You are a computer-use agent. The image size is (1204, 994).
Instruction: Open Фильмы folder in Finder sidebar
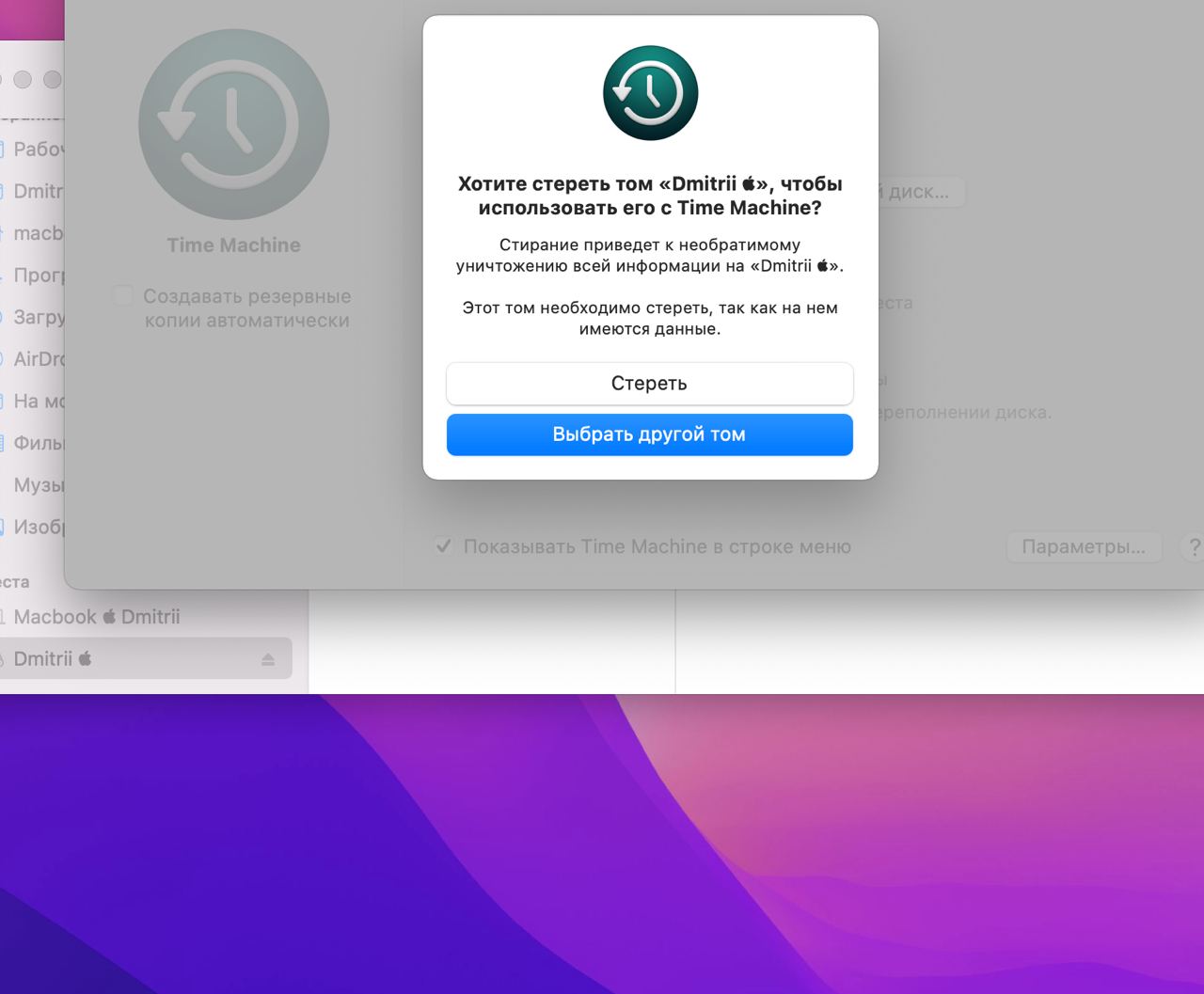pyautogui.click(x=34, y=443)
